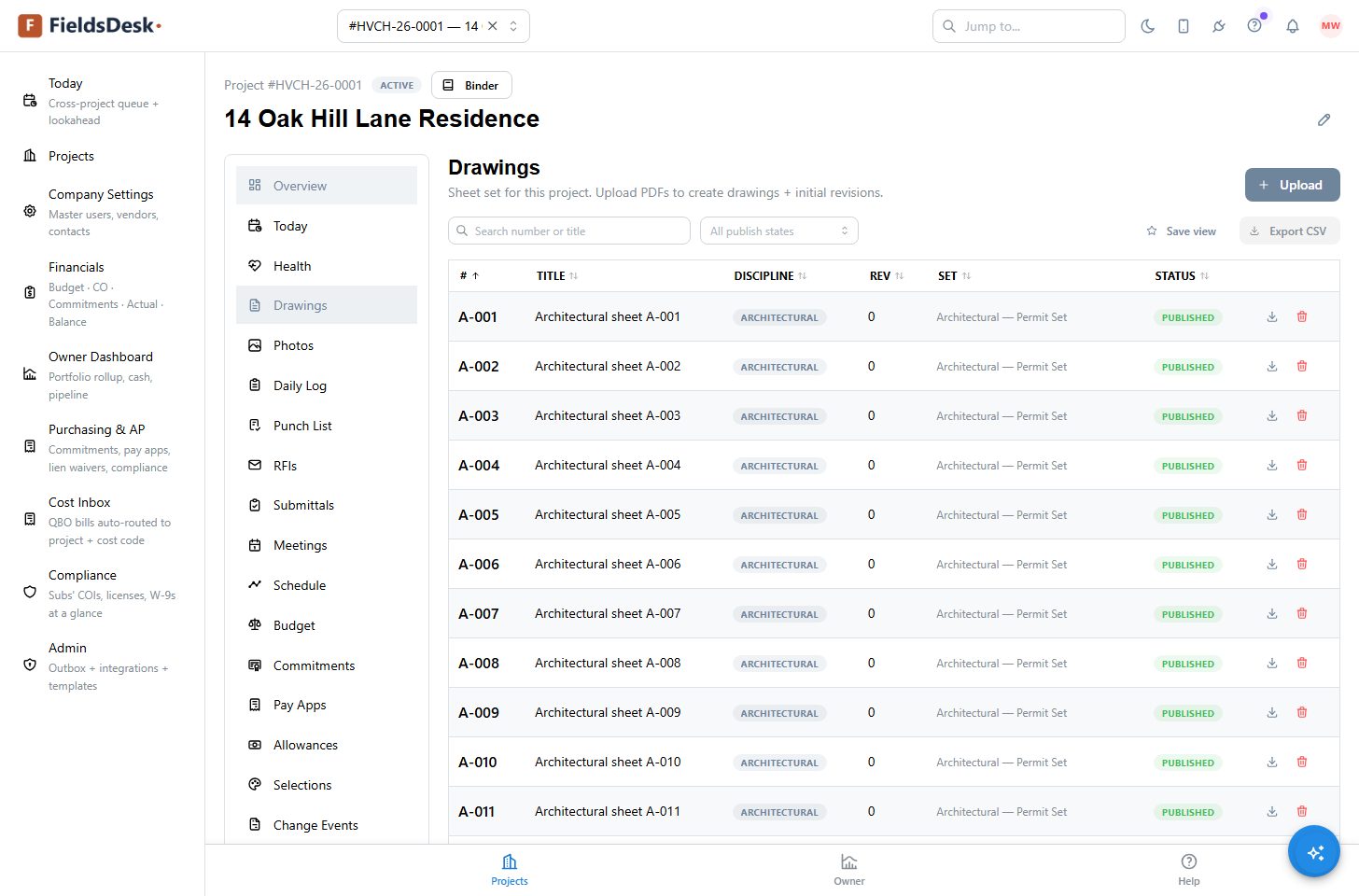Focus the Jump to search box
The height and width of the screenshot is (896, 1359).
[x=1029, y=26]
